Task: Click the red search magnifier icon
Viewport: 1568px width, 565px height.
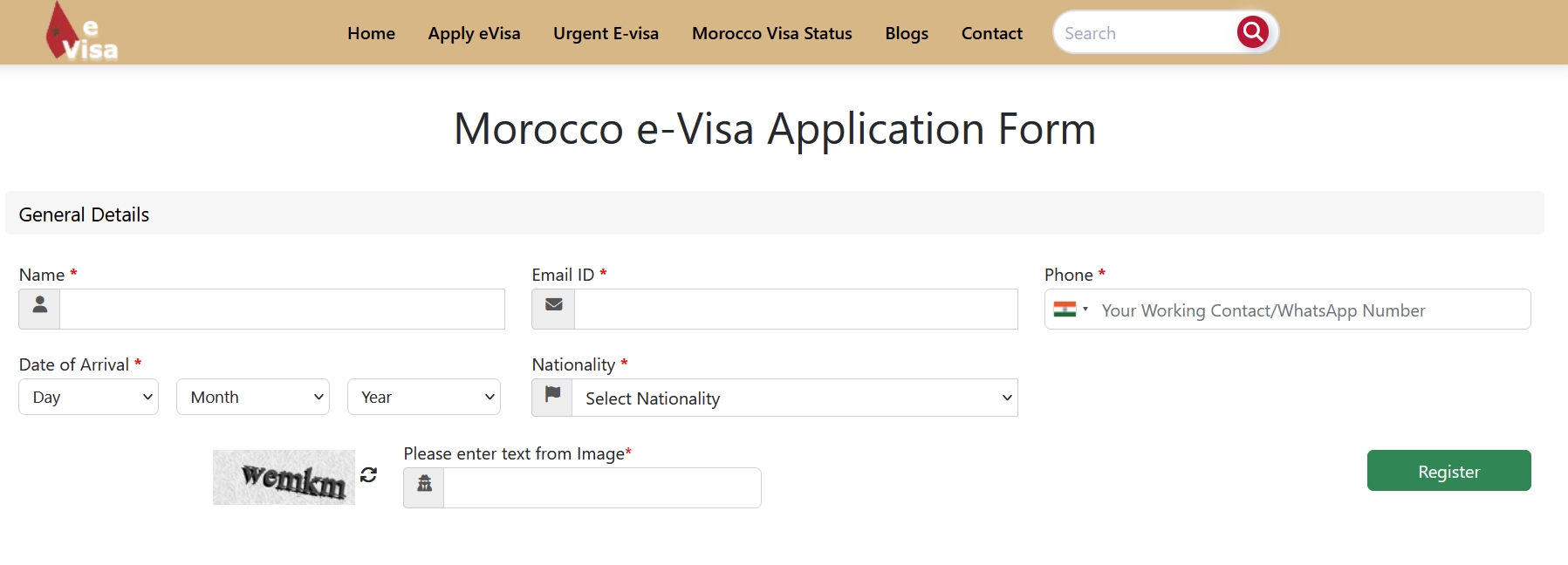Action: [x=1252, y=32]
